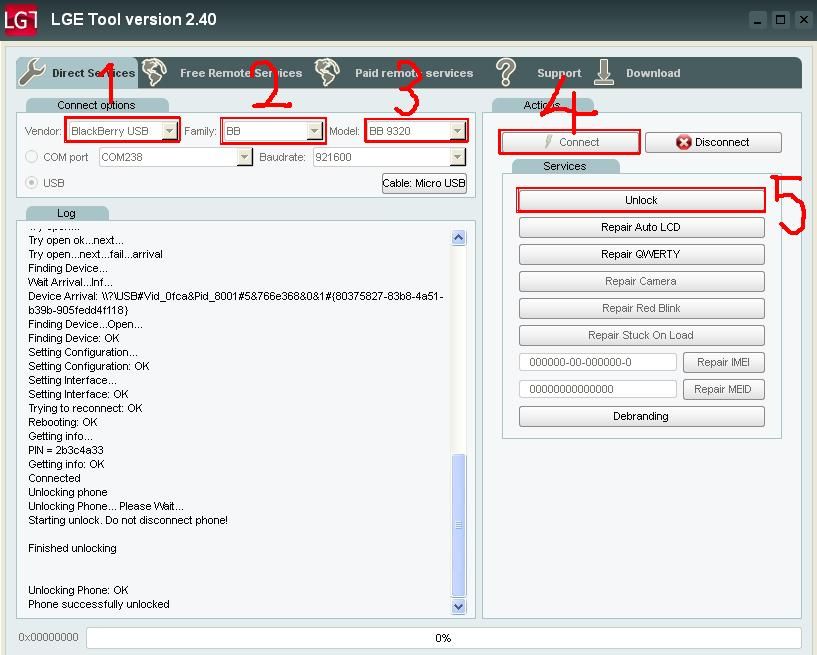Open the Family dropdown showing BB
This screenshot has width=817, height=655.
click(314, 131)
